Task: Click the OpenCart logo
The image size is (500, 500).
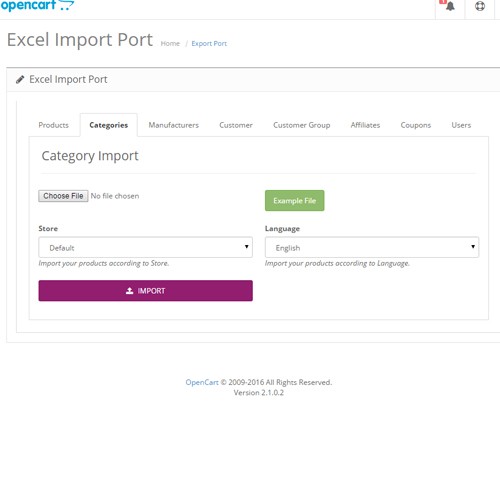Action: (x=37, y=5)
